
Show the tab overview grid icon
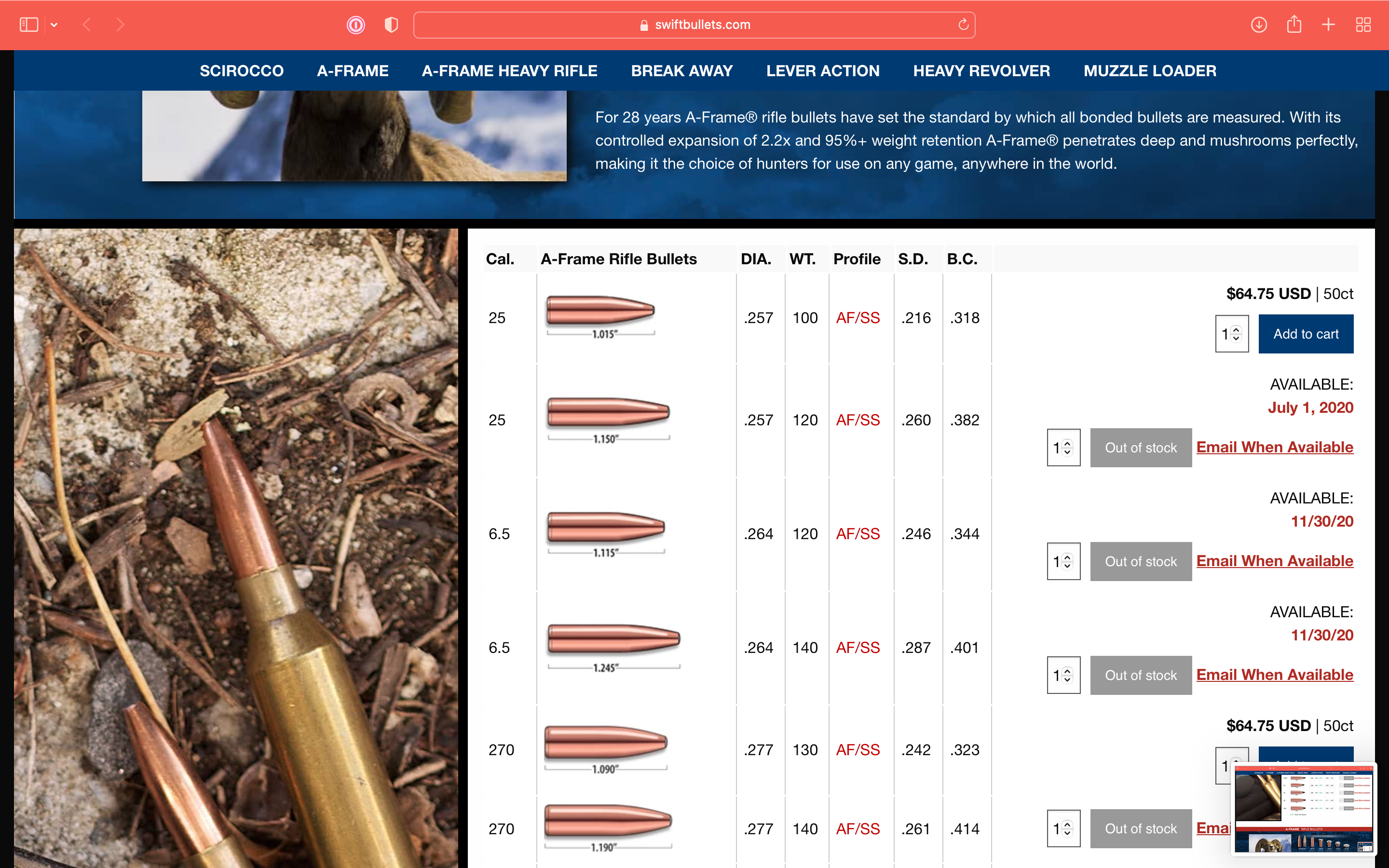1363,25
